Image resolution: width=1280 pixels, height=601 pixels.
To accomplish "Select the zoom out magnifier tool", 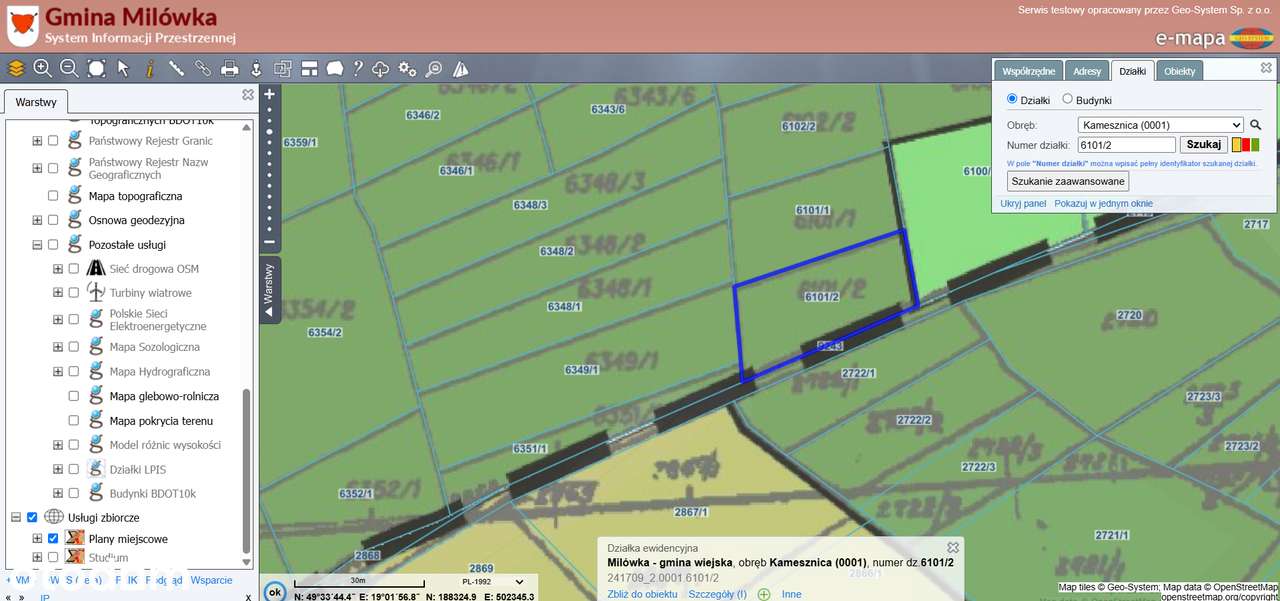I will click(x=70, y=68).
